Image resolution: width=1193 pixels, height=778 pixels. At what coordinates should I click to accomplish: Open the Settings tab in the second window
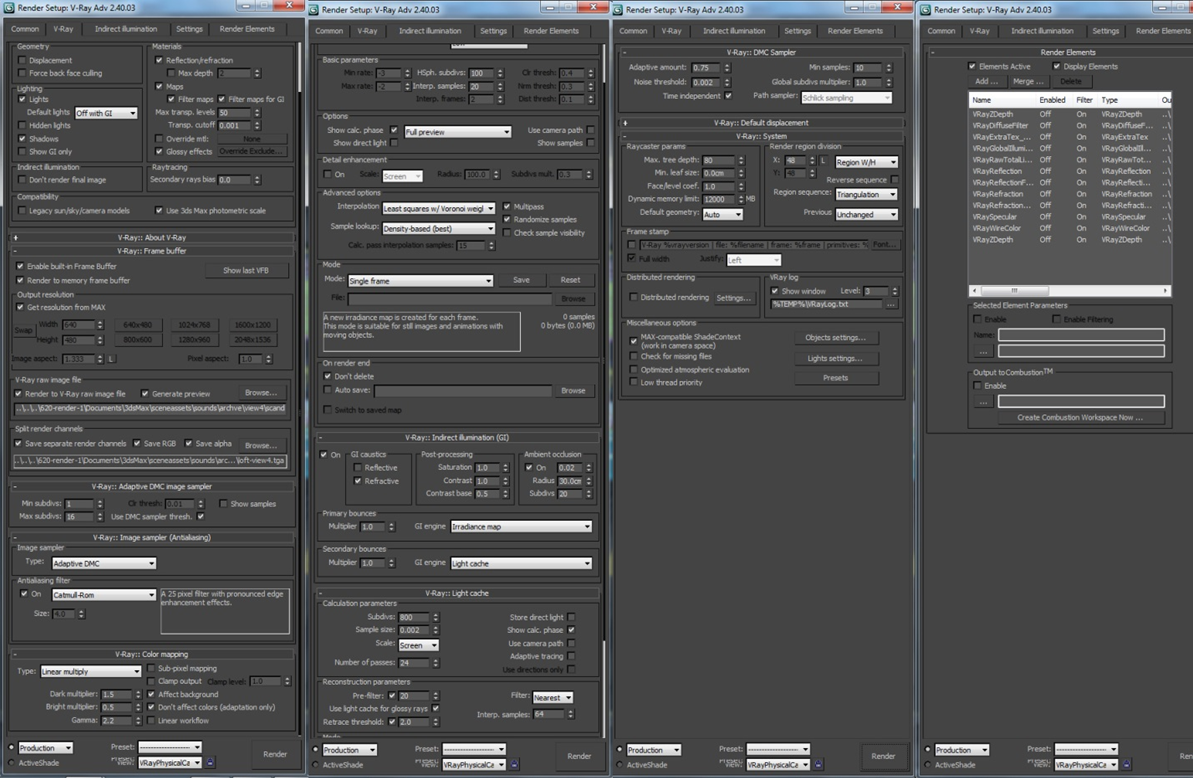[493, 31]
